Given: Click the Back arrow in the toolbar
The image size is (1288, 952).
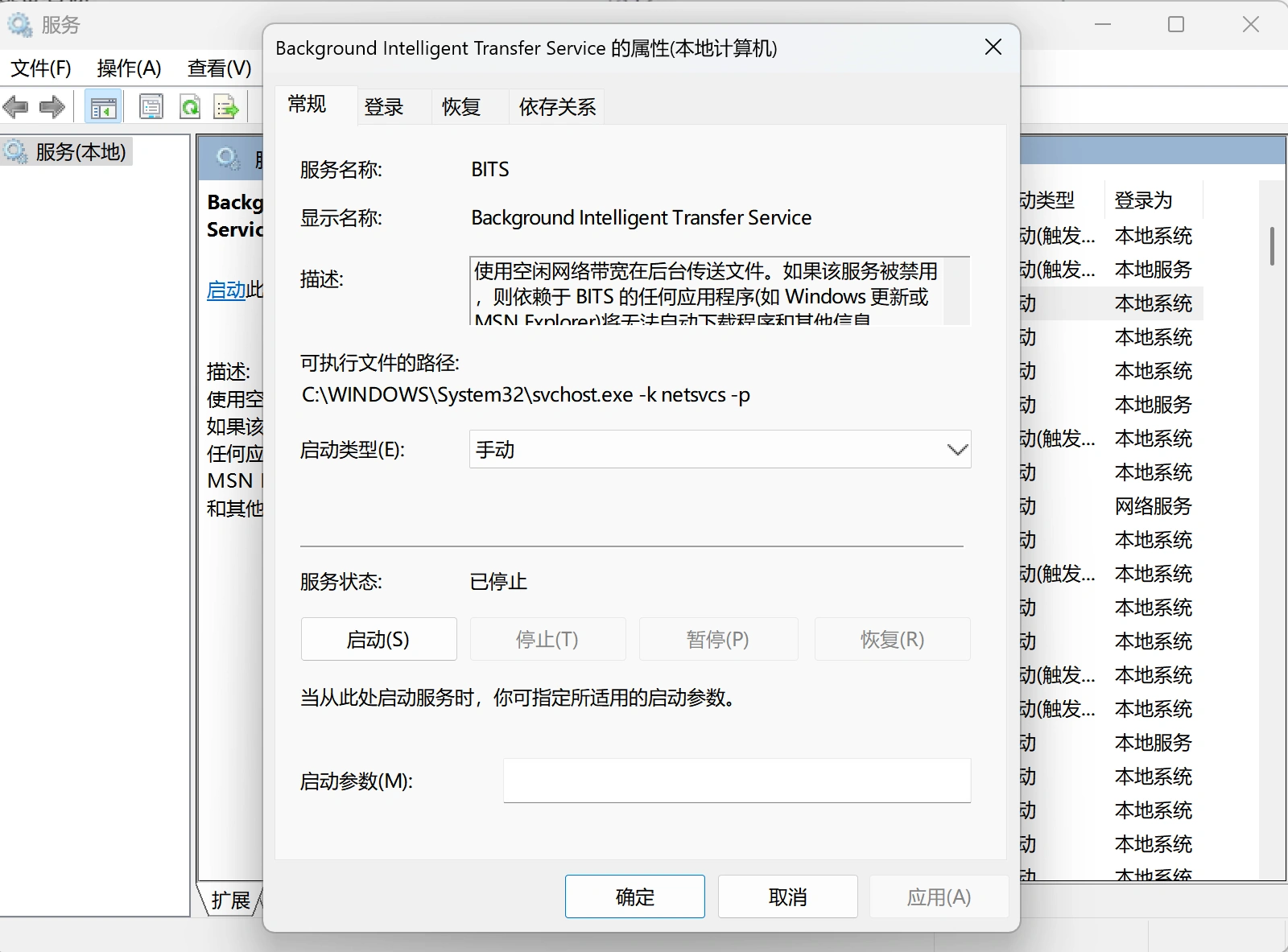Looking at the screenshot, I should [x=15, y=106].
